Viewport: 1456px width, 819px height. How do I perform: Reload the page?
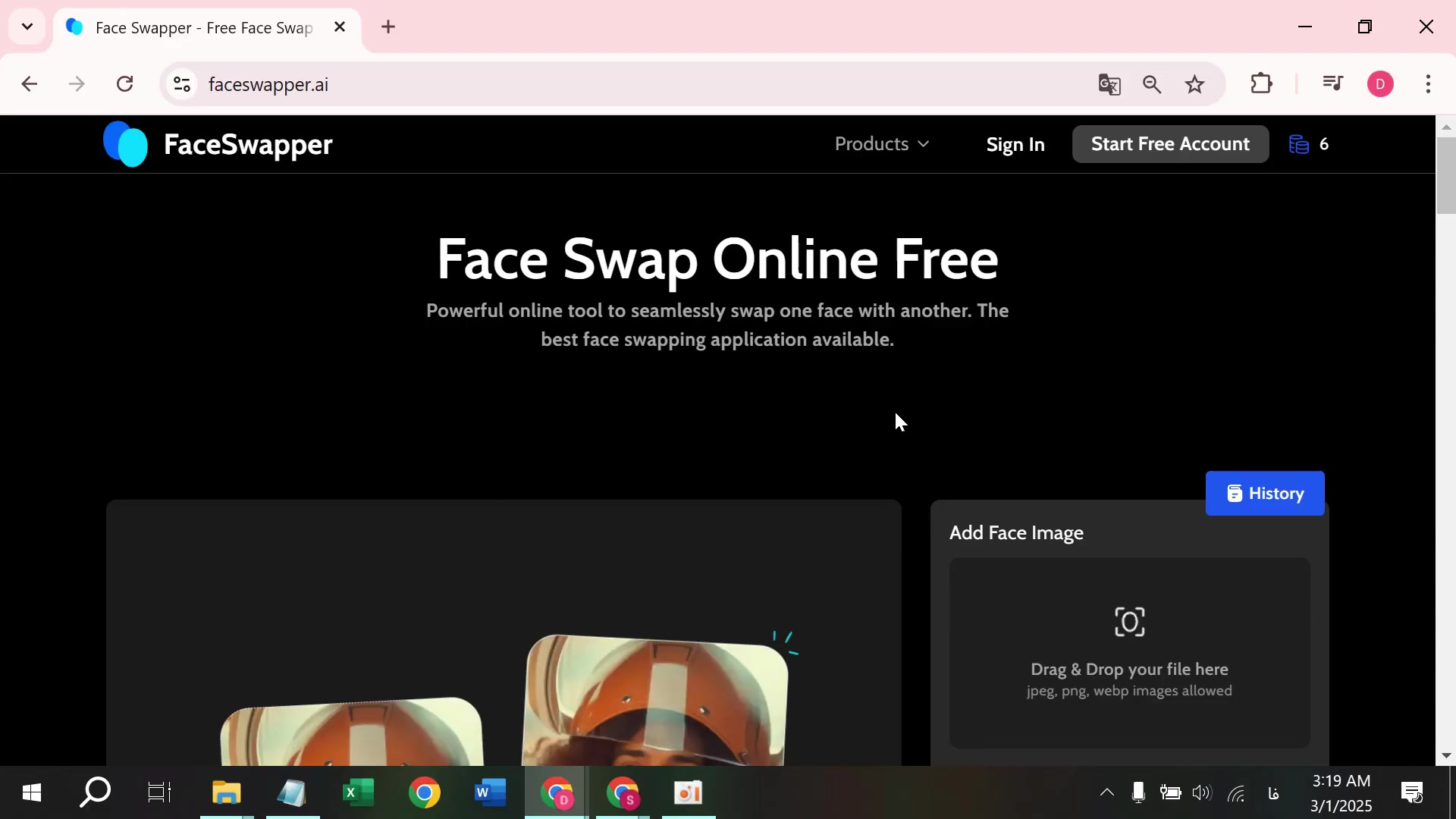click(x=125, y=84)
